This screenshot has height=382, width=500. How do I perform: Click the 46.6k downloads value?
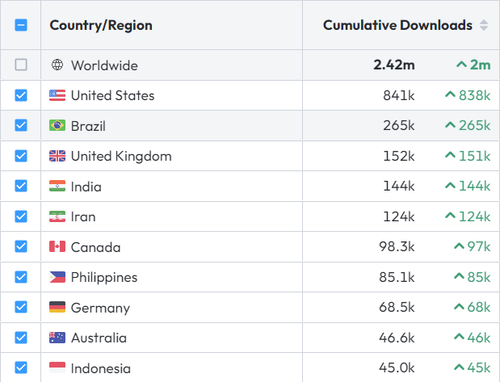(397, 338)
